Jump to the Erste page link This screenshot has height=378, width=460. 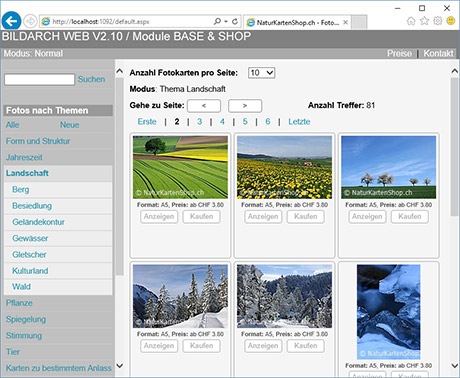coord(147,122)
